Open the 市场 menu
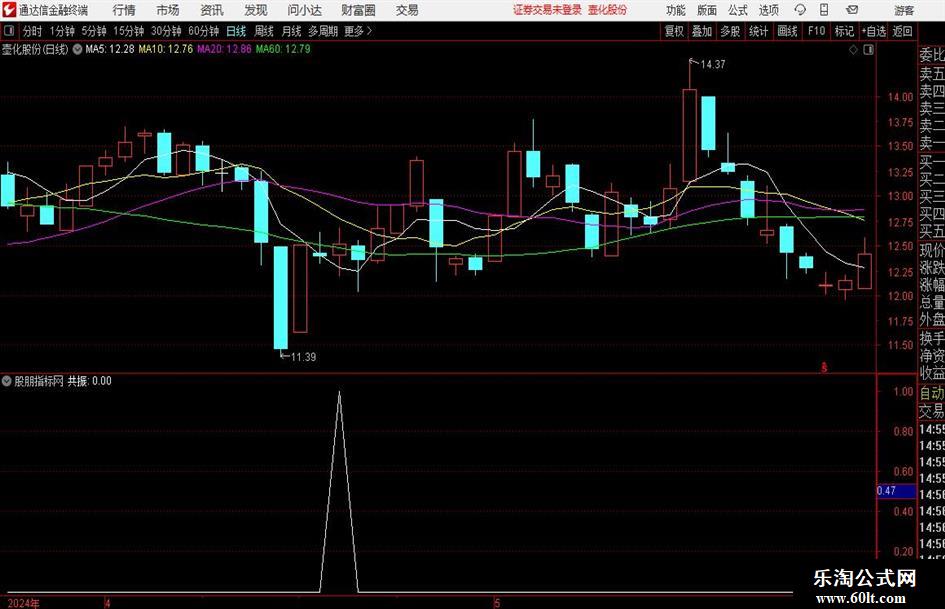 (x=168, y=10)
